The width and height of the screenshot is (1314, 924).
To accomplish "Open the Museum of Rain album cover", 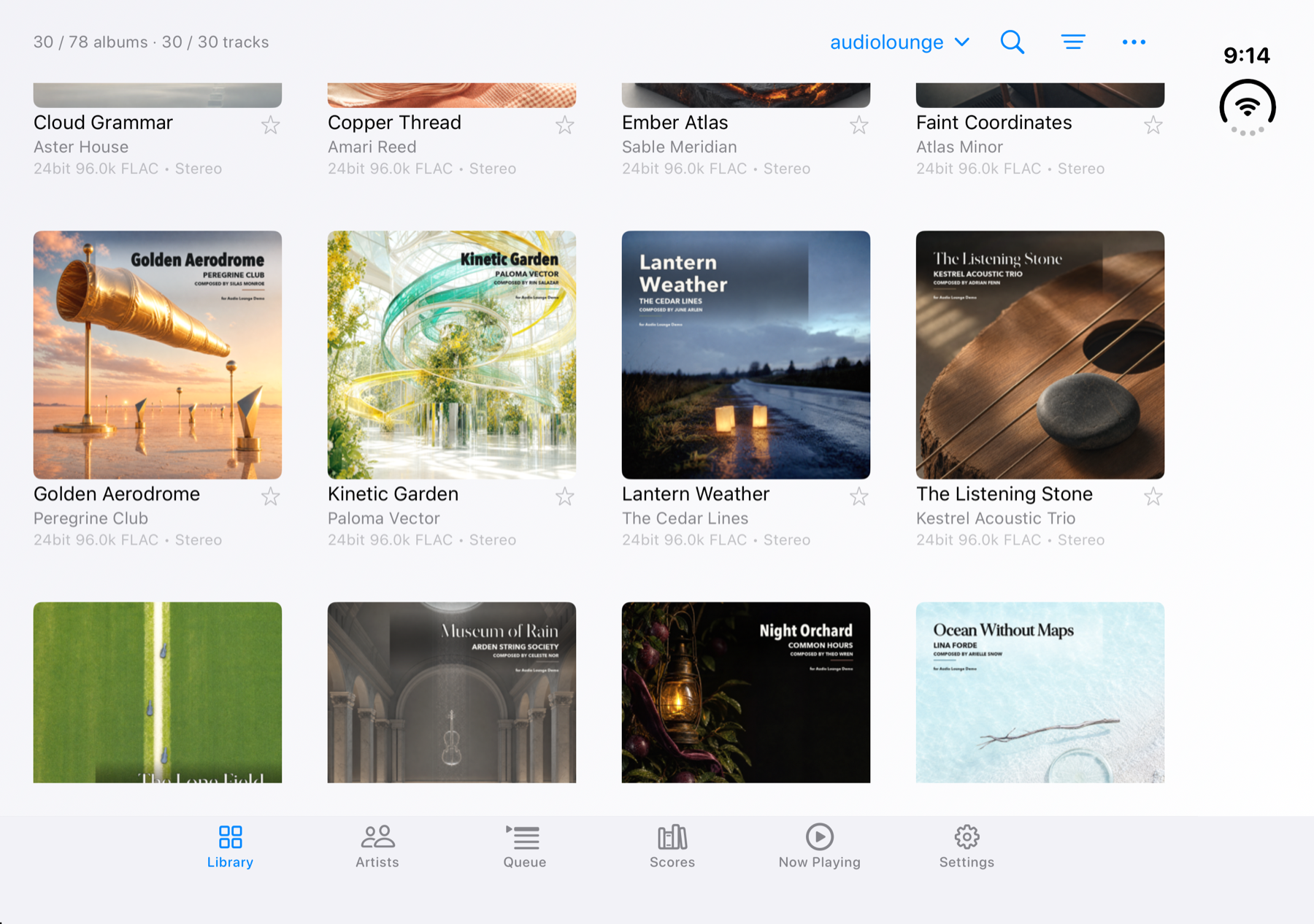I will (452, 693).
